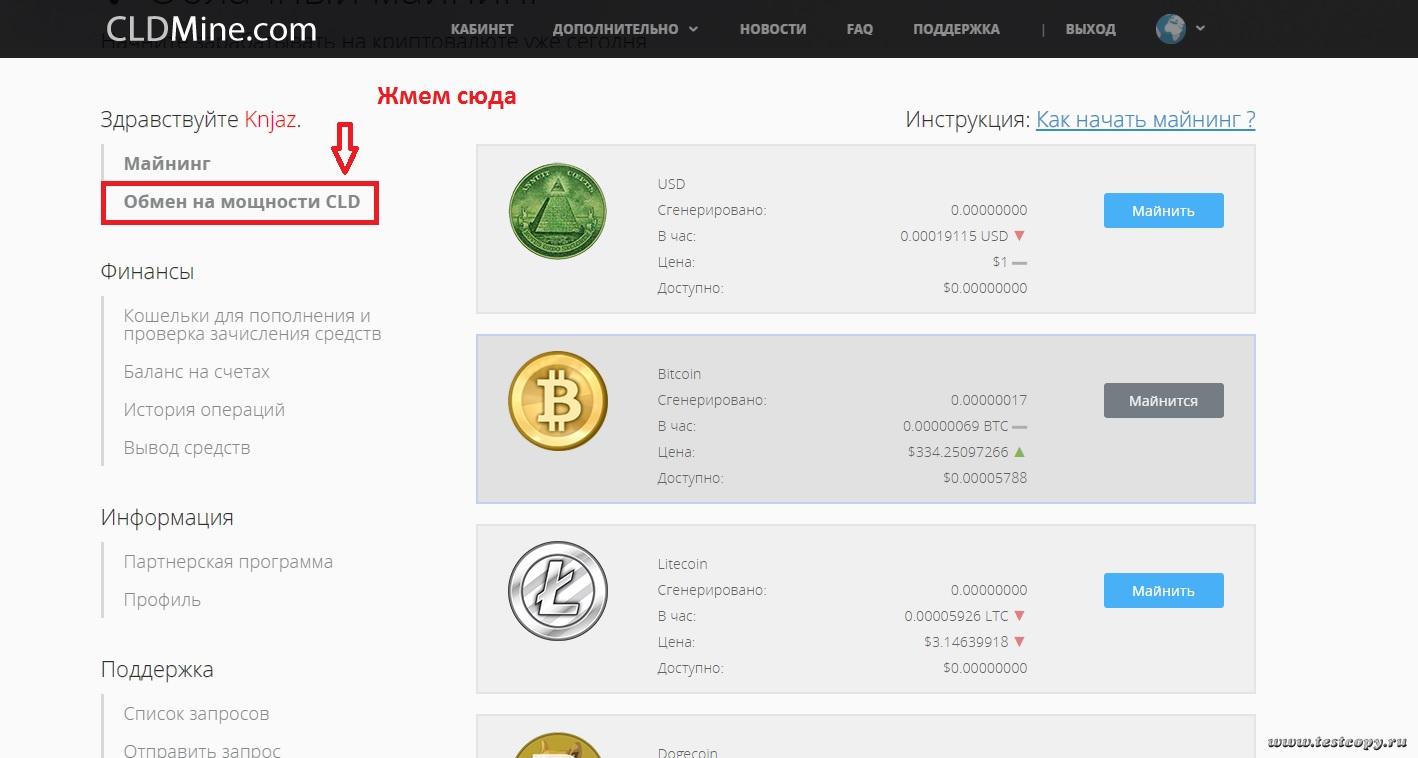
Task: Start mining Litecoin with Майнить button
Action: 1163,591
